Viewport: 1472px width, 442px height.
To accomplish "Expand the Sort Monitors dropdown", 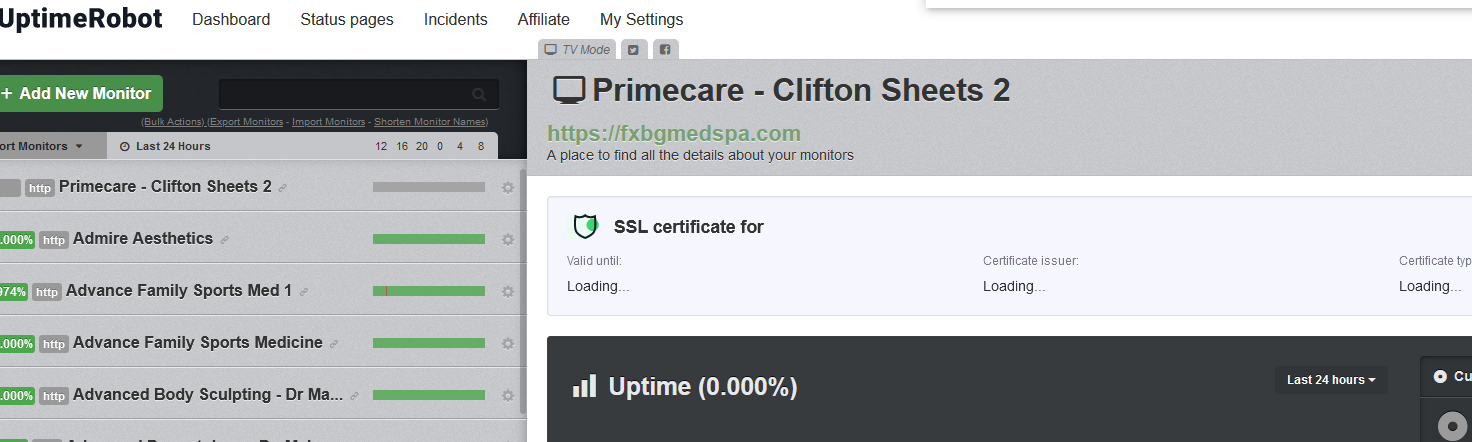I will 42,146.
